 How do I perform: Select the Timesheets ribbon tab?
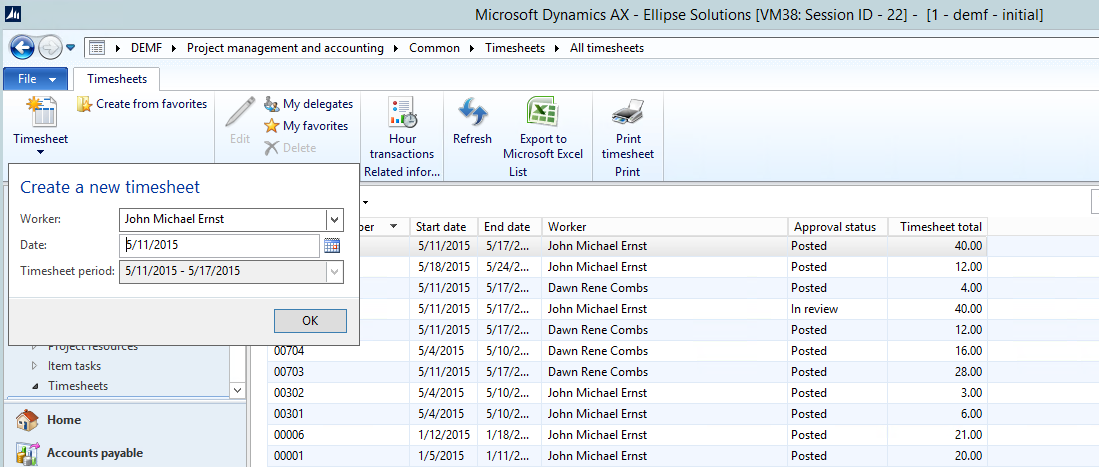coord(117,78)
